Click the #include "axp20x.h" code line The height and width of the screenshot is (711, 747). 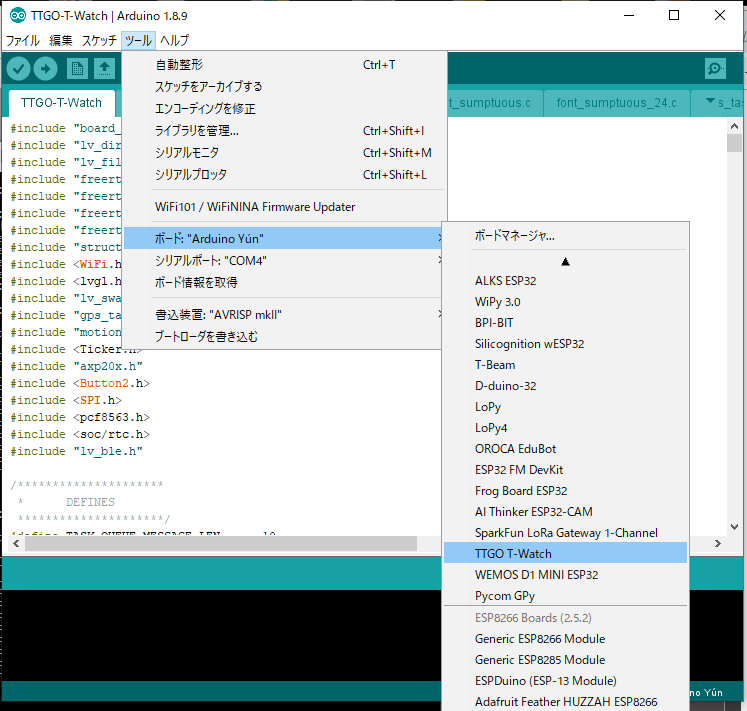click(76, 366)
